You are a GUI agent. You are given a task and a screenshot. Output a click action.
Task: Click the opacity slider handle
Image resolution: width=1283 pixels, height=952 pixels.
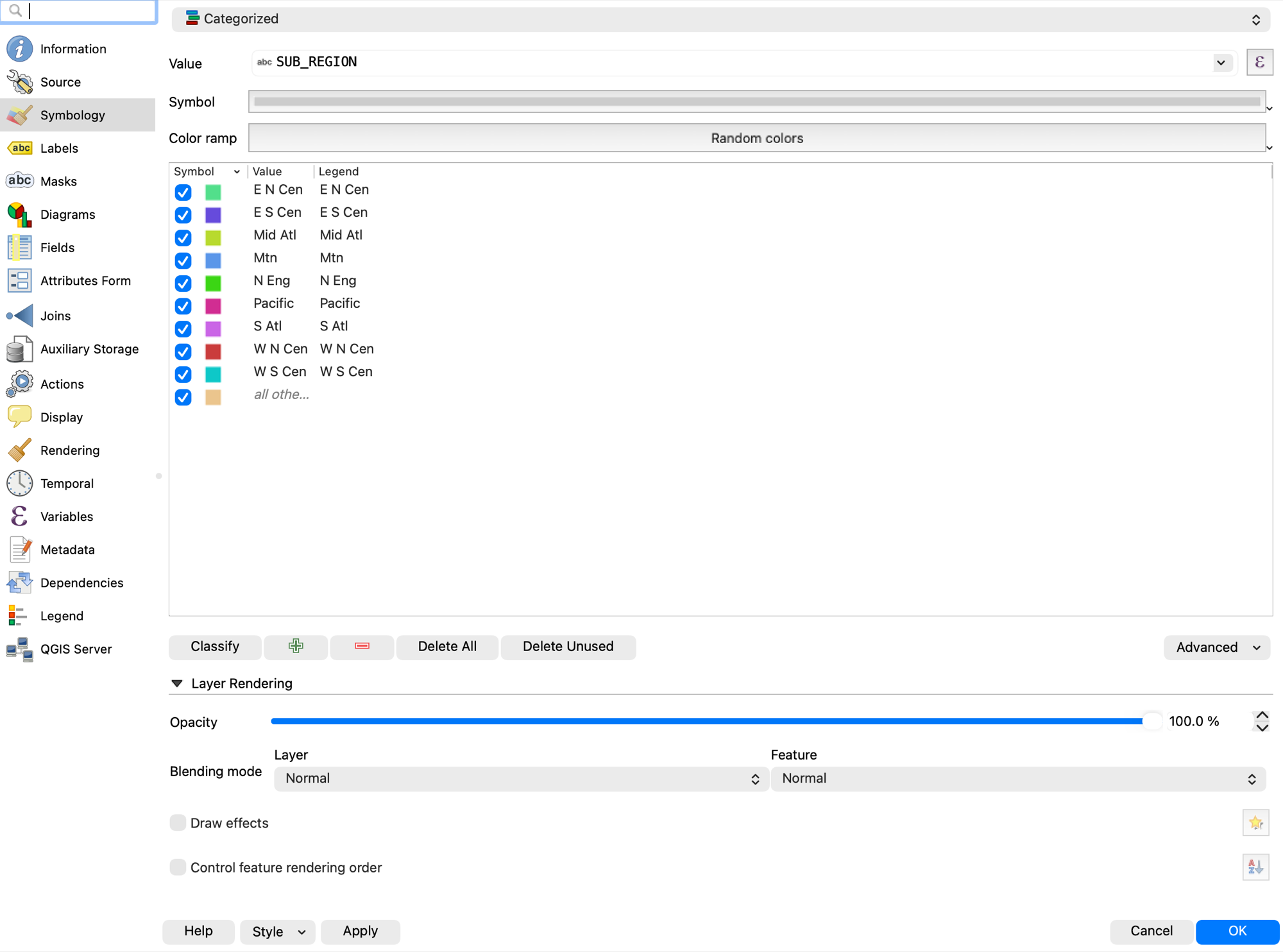point(1151,721)
